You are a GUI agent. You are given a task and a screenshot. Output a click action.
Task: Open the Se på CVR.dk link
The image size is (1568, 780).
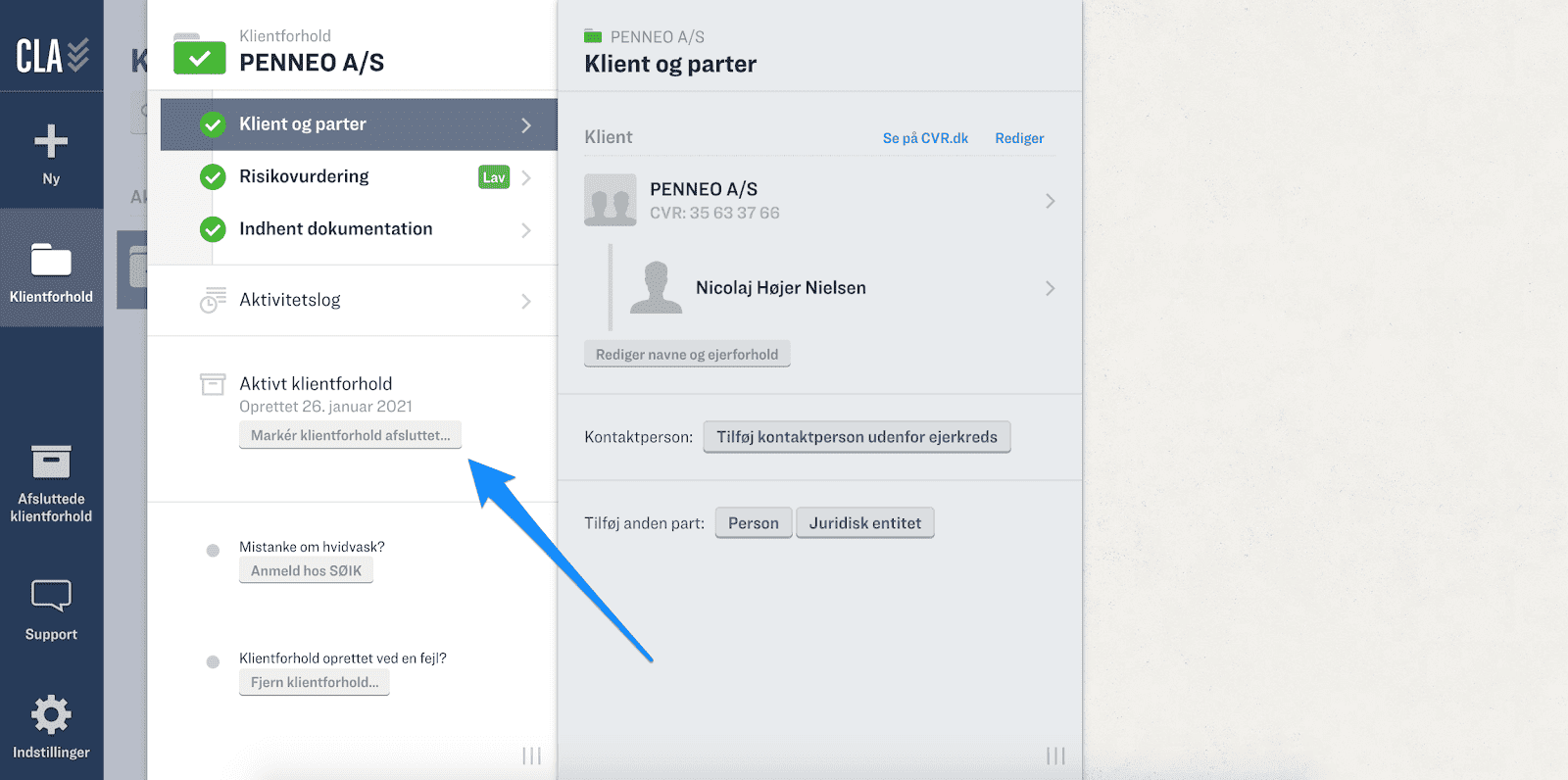point(925,138)
